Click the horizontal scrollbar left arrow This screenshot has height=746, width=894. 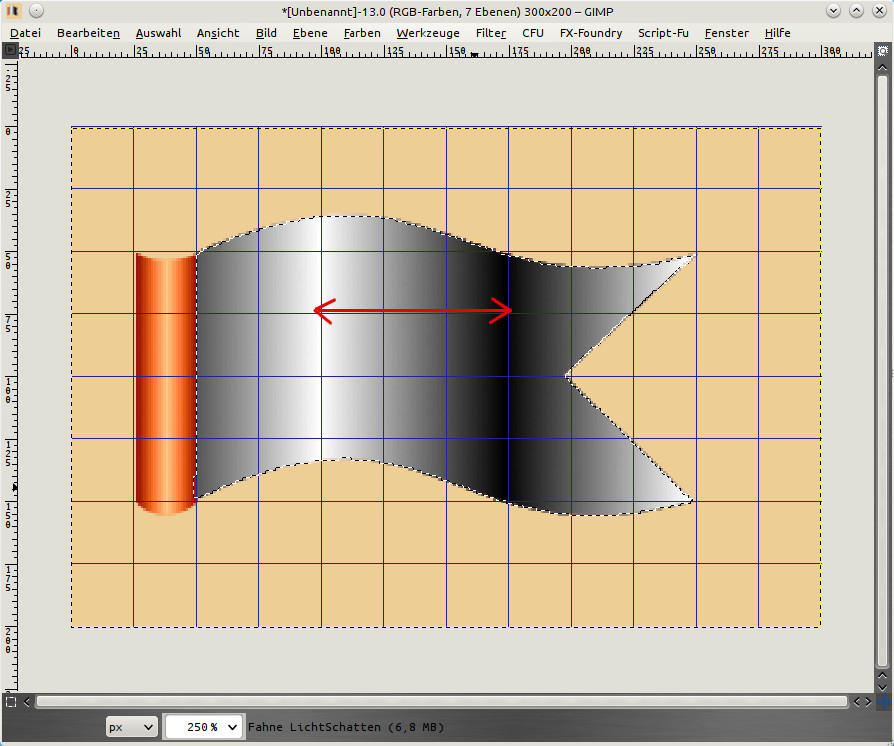(x=27, y=702)
